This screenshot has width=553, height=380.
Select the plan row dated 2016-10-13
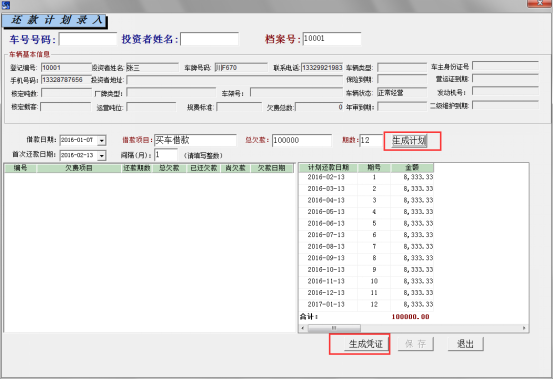tap(366, 270)
